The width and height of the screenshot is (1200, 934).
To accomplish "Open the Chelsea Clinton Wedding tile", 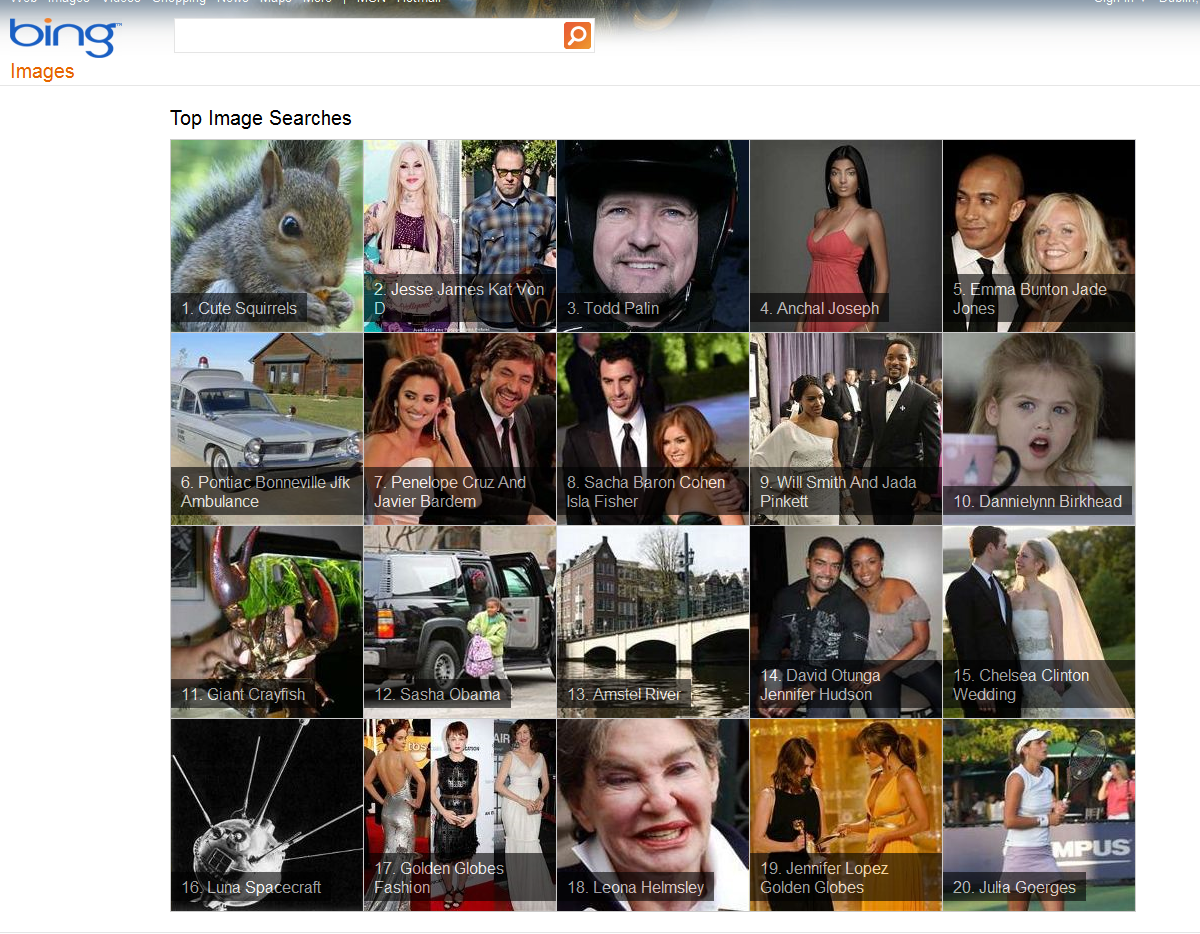I will tap(1038, 621).
